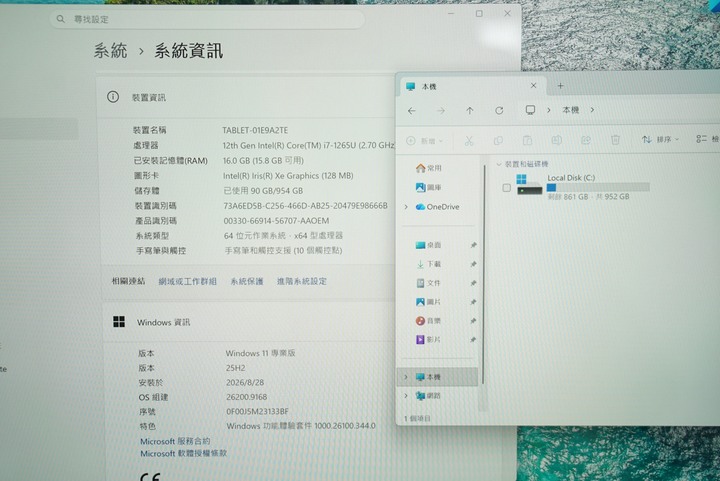Click the 尋找設定 search box
Viewport: 720px width, 481px height.
point(208,19)
